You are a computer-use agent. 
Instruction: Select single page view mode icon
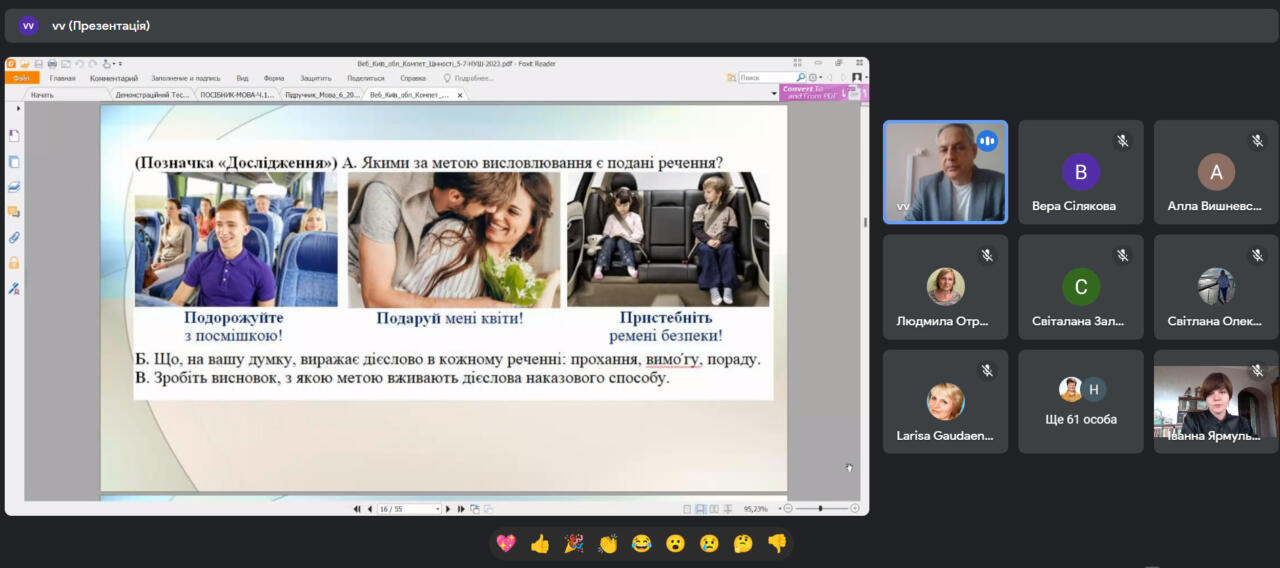tap(687, 509)
